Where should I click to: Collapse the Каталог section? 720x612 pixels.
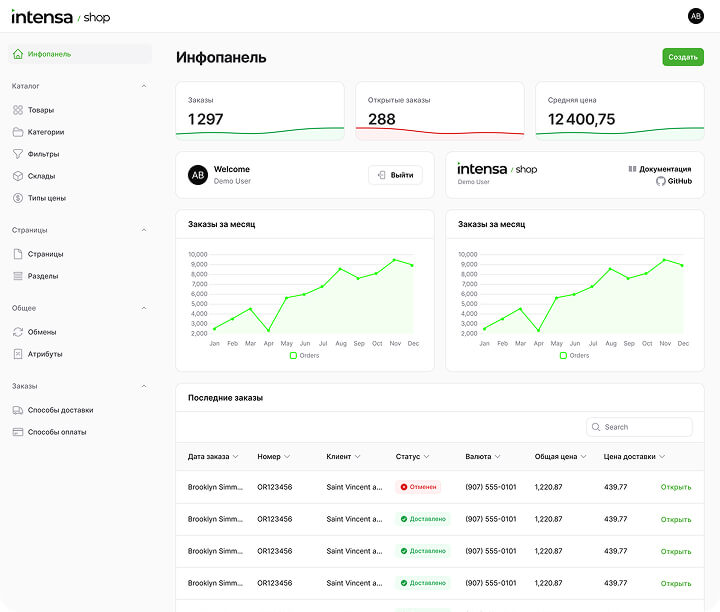144,86
